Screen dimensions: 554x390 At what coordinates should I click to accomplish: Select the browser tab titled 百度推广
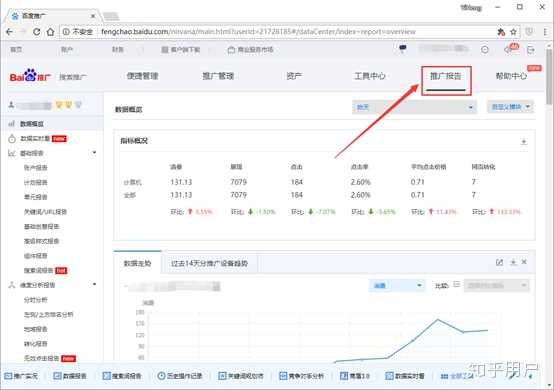tap(54, 16)
